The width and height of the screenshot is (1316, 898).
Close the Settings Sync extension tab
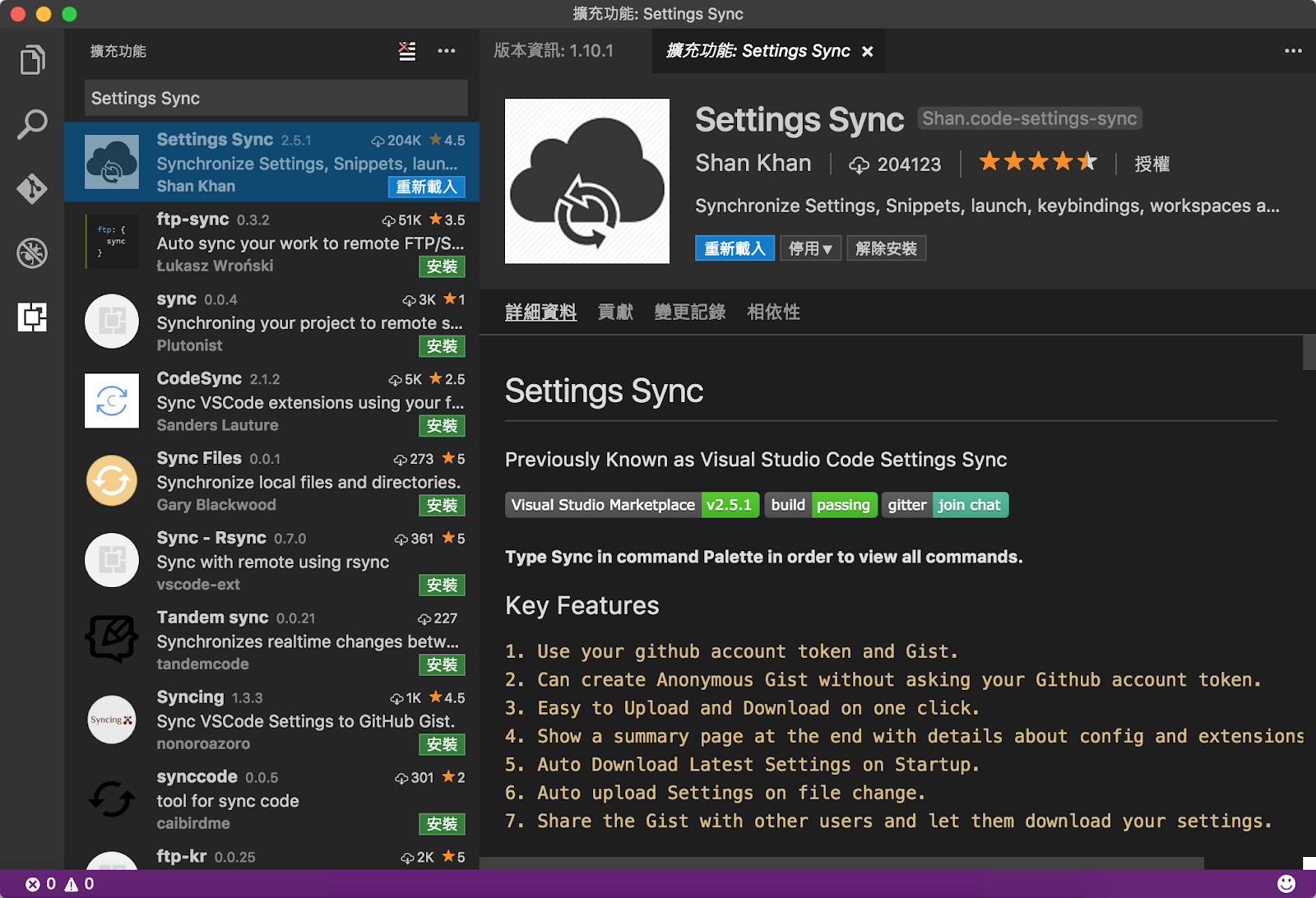click(867, 52)
